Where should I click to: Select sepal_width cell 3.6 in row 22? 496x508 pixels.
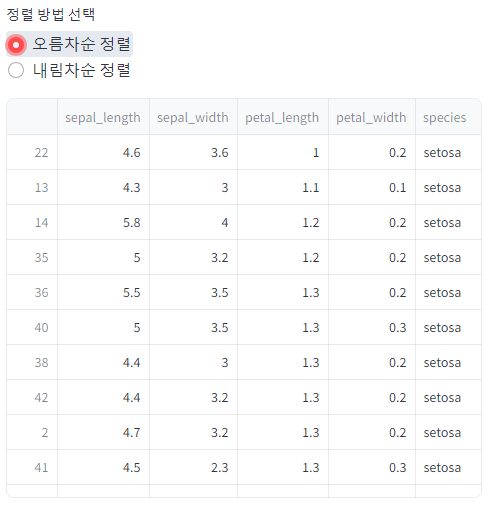click(193, 152)
